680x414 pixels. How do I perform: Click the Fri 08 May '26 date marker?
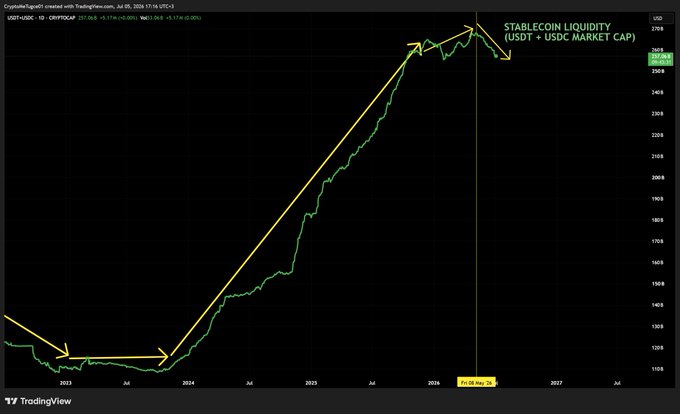pyautogui.click(x=477, y=383)
